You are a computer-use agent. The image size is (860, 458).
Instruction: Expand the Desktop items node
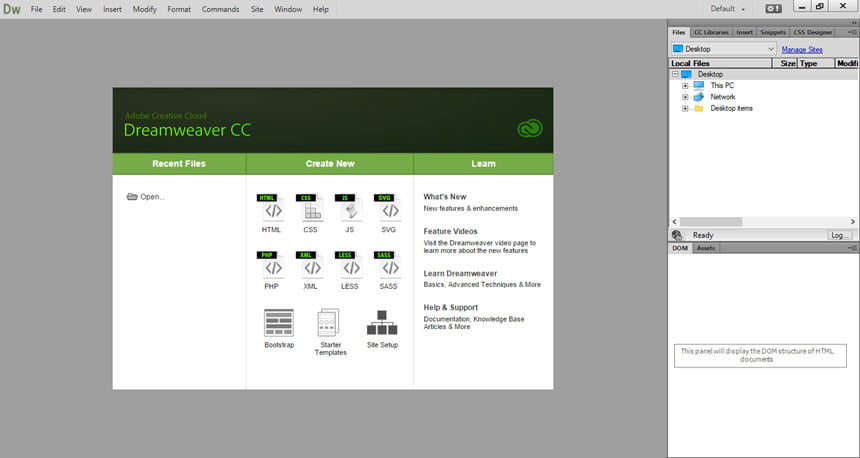tap(685, 109)
